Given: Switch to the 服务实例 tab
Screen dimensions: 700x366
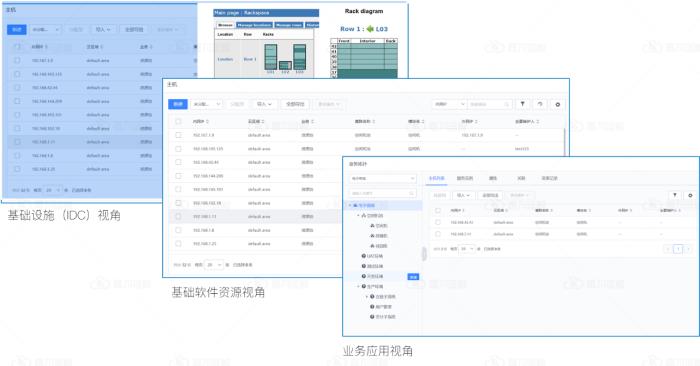Looking at the screenshot, I should click(465, 178).
